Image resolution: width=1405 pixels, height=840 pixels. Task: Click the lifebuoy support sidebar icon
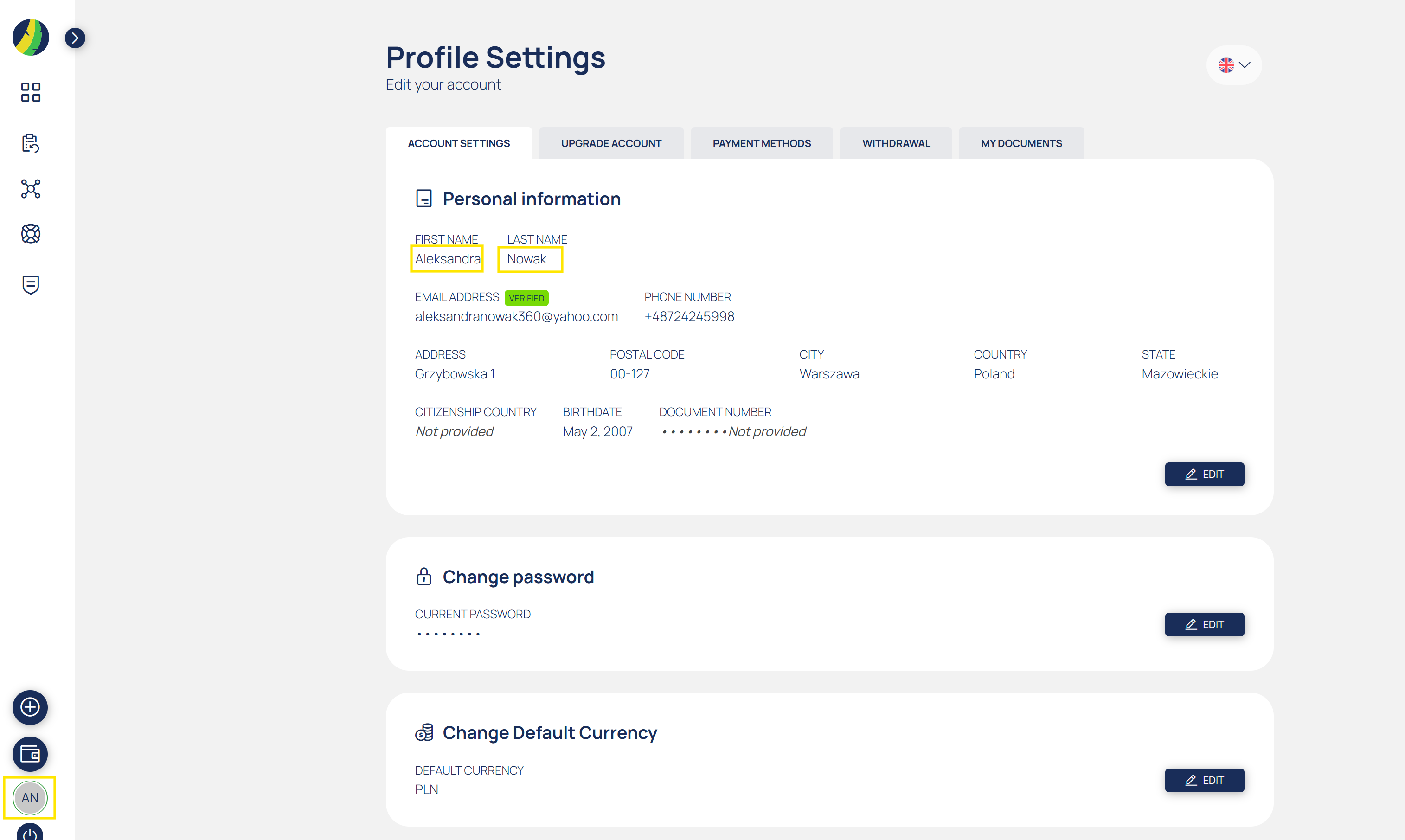tap(31, 234)
